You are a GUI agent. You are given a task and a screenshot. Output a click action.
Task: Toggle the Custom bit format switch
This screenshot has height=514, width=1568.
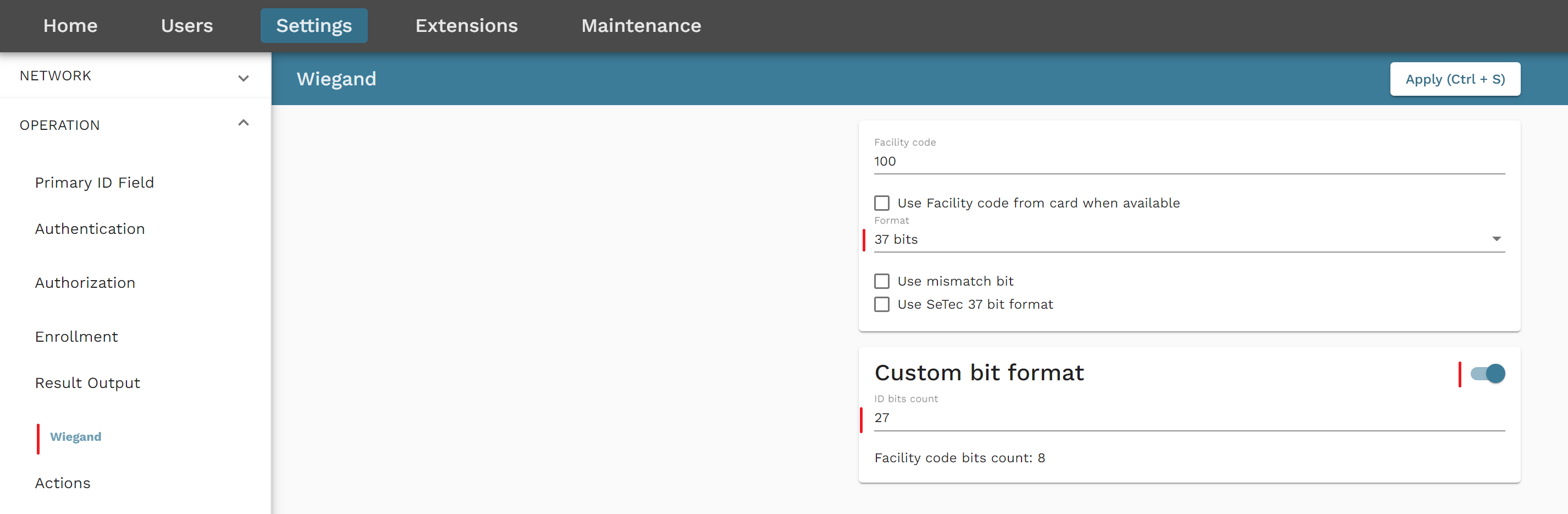pos(1487,373)
